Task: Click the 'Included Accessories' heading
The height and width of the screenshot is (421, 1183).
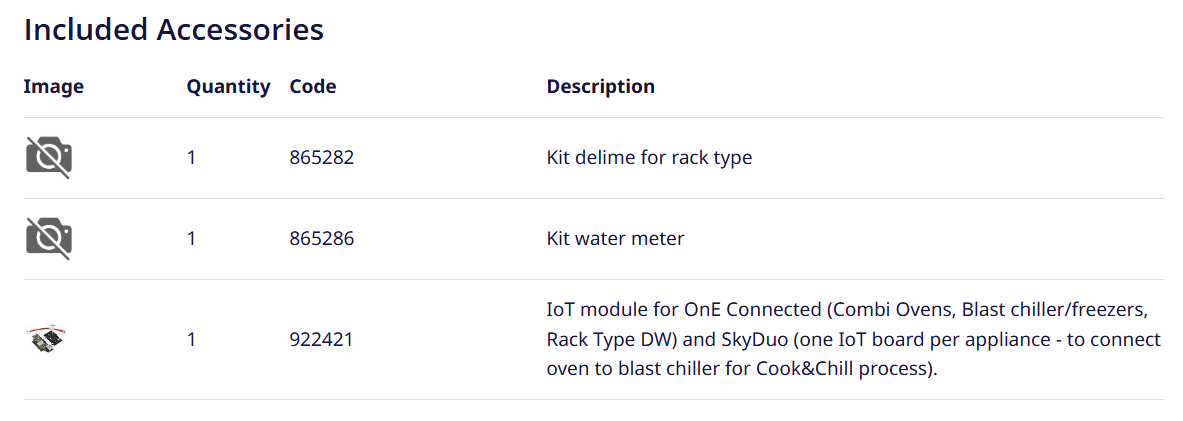Action: tap(173, 30)
